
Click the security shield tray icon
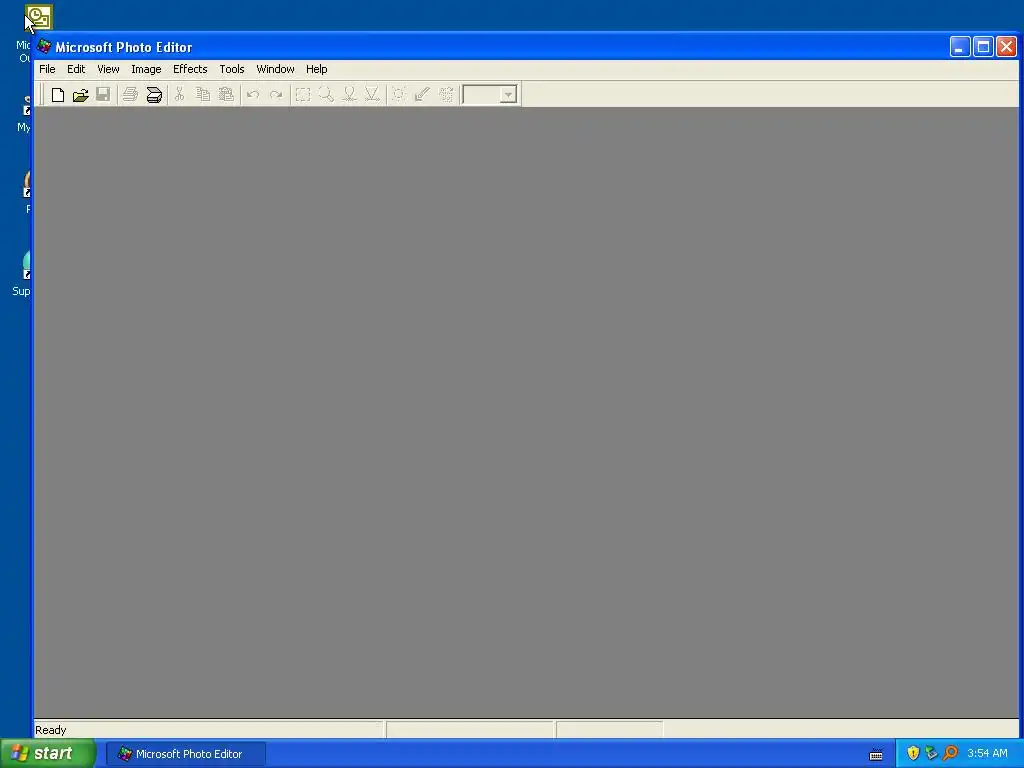click(913, 754)
